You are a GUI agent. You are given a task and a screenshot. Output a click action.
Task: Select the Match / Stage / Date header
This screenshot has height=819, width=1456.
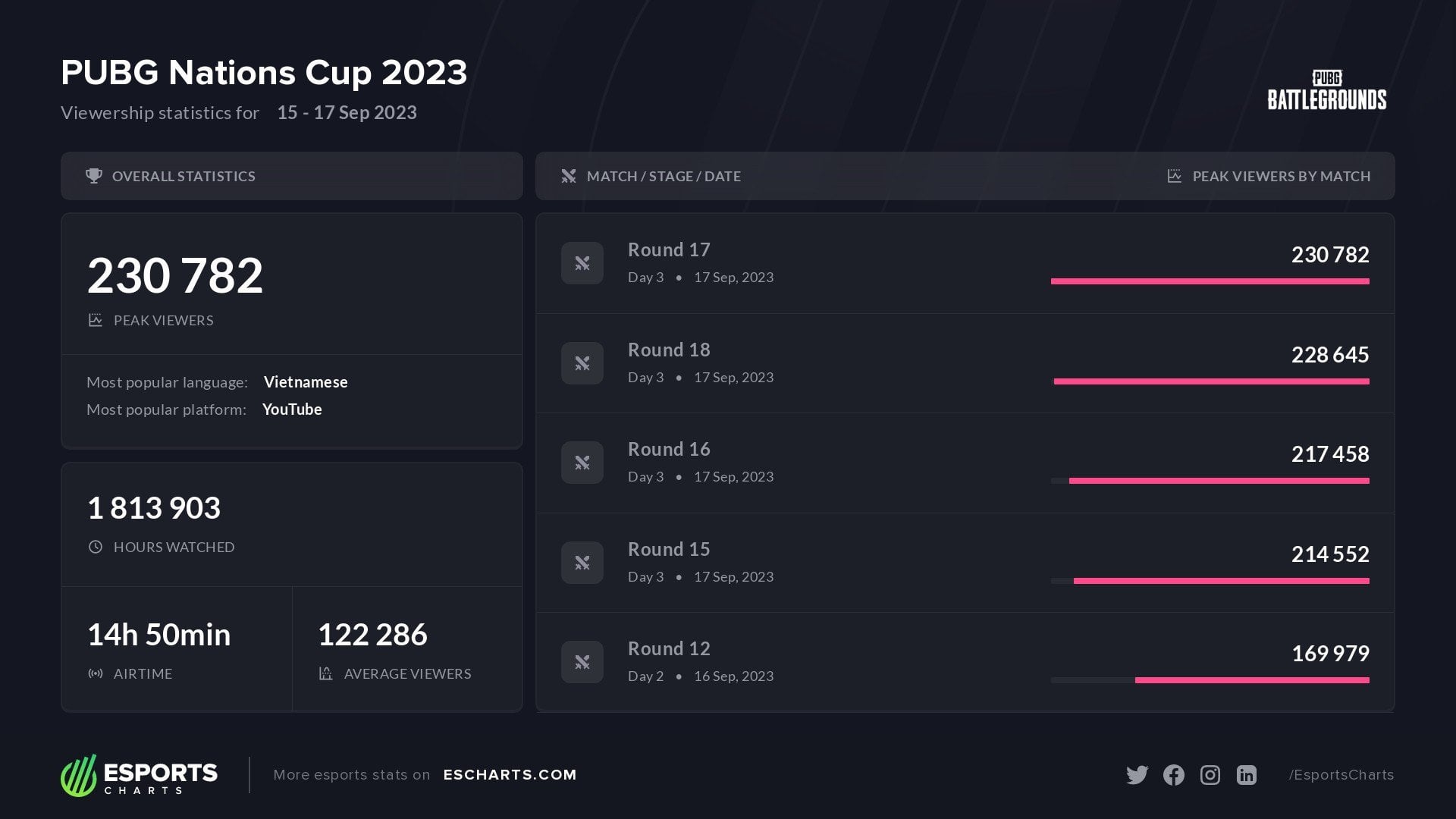(663, 176)
